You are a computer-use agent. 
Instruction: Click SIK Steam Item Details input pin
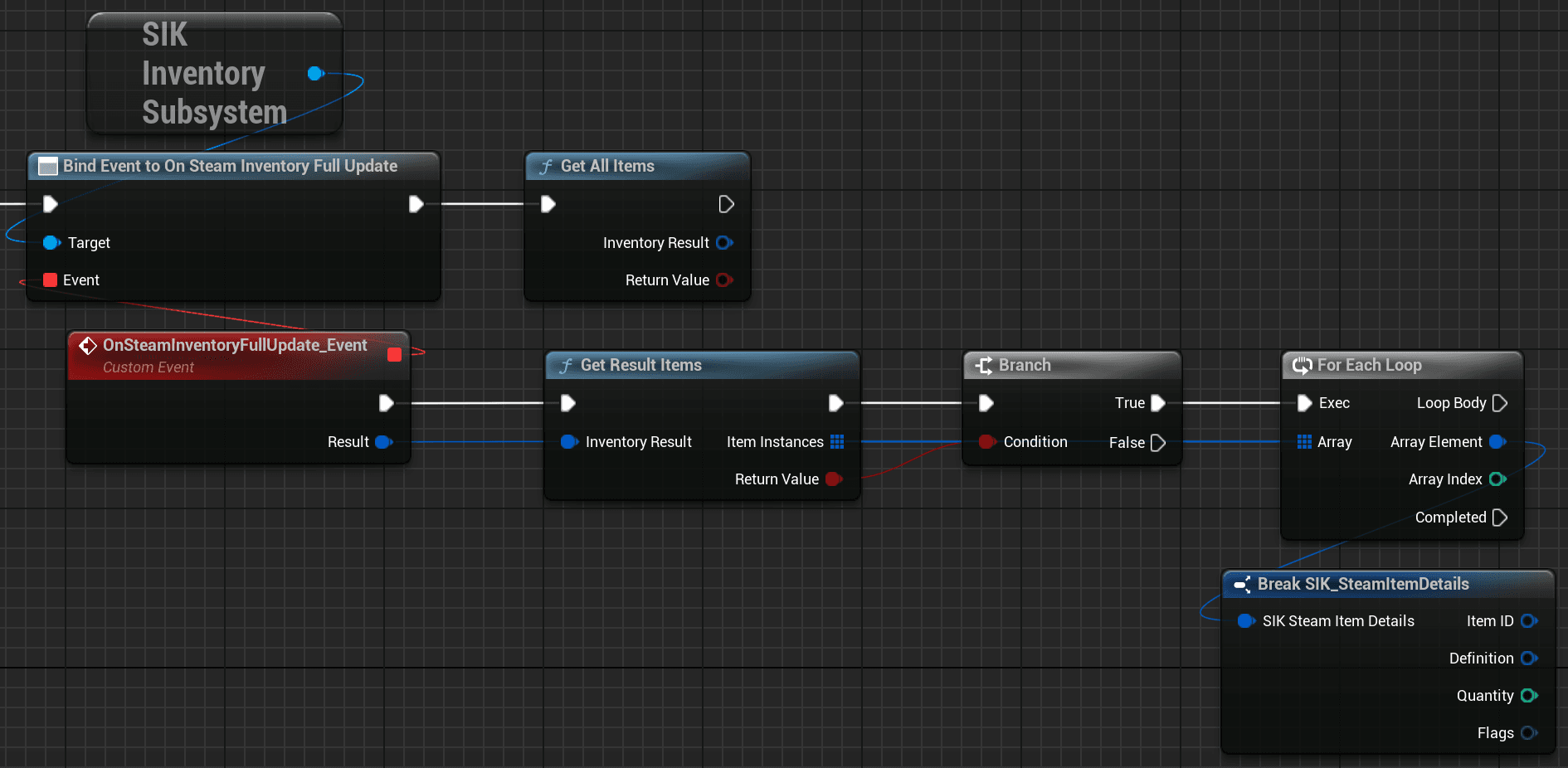click(x=1246, y=620)
